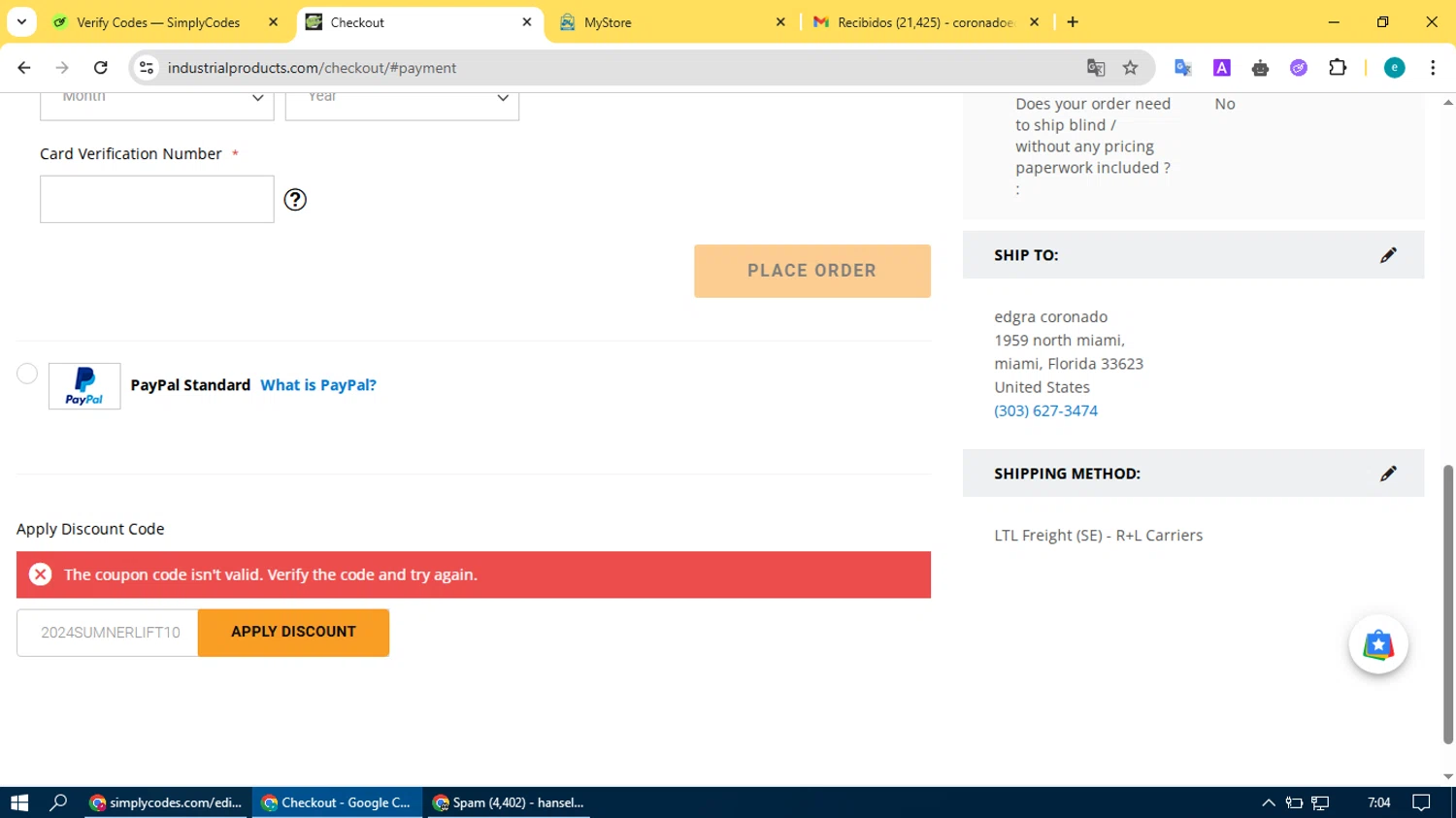Click scrollbar down arrow
Viewport: 1456px width, 818px height.
[1448, 776]
